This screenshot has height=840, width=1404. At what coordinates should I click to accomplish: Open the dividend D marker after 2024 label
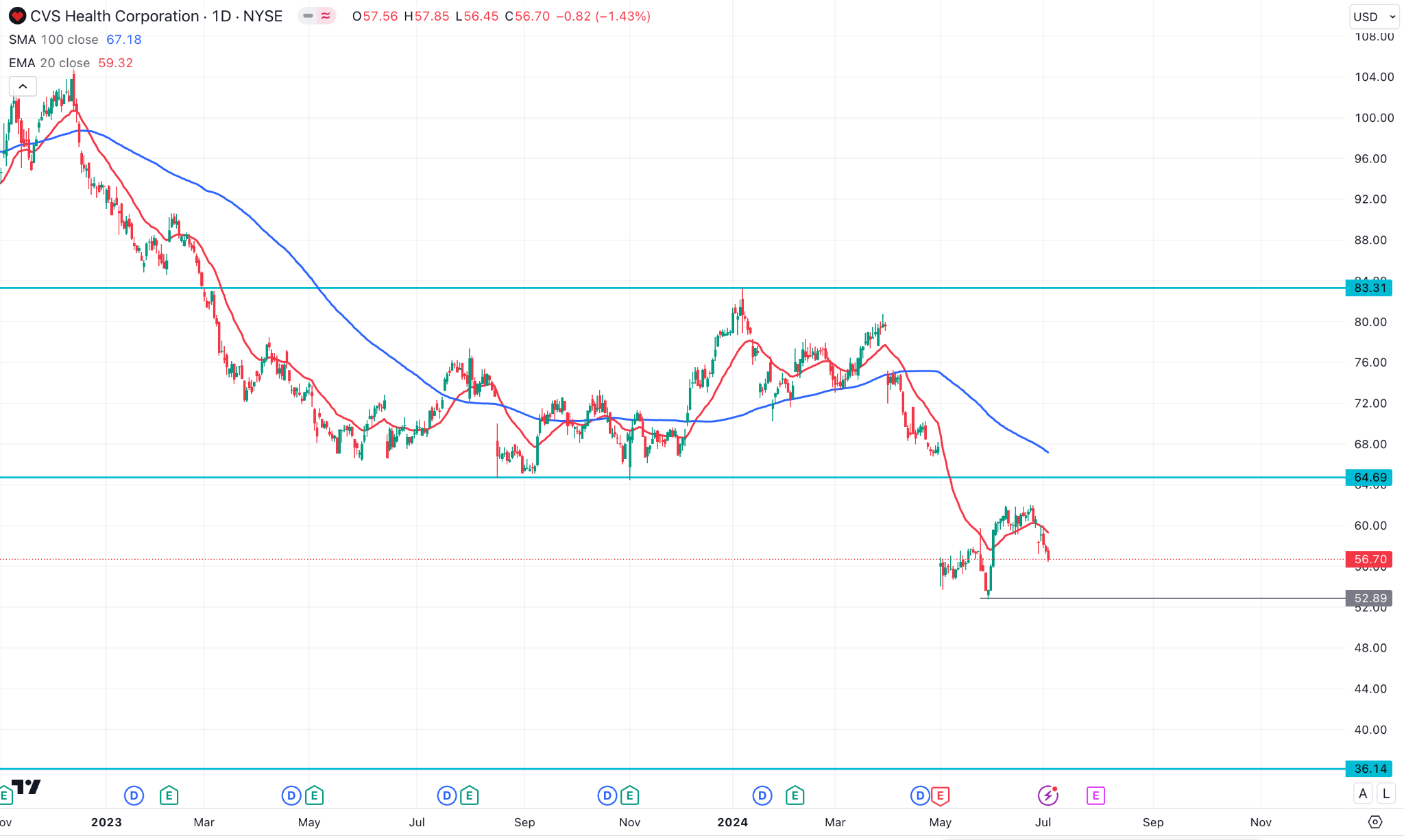pyautogui.click(x=762, y=795)
